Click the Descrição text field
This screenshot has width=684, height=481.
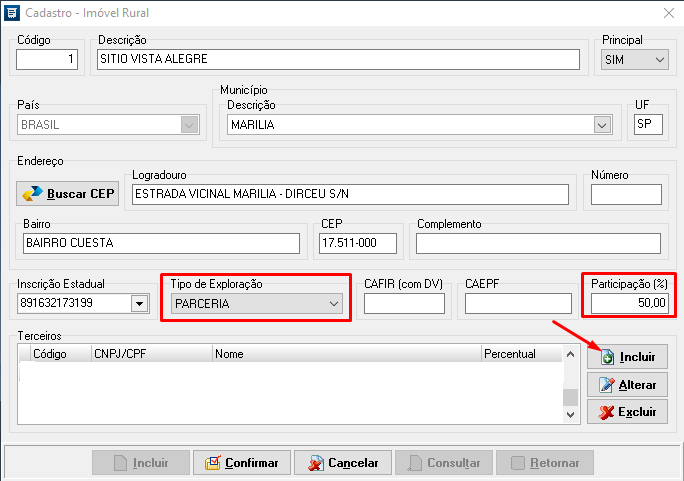338,59
